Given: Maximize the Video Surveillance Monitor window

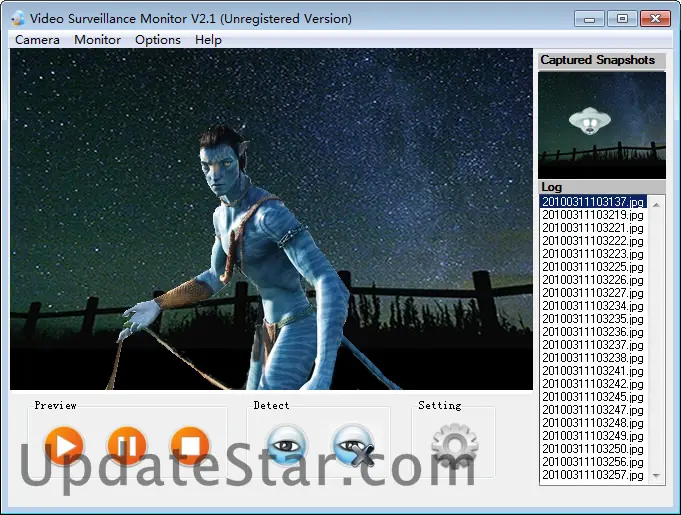Looking at the screenshot, I should 622,19.
